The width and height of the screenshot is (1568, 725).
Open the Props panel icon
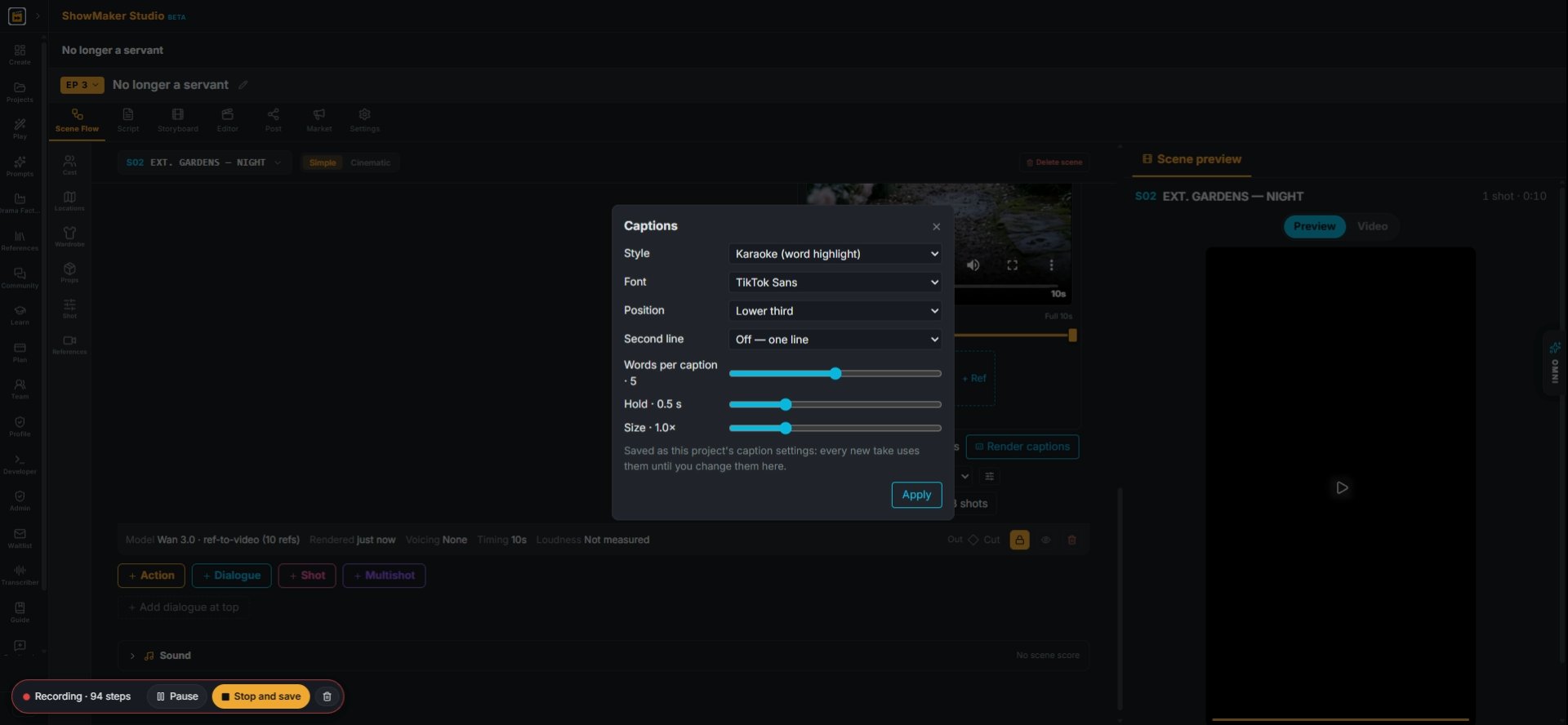pos(69,273)
